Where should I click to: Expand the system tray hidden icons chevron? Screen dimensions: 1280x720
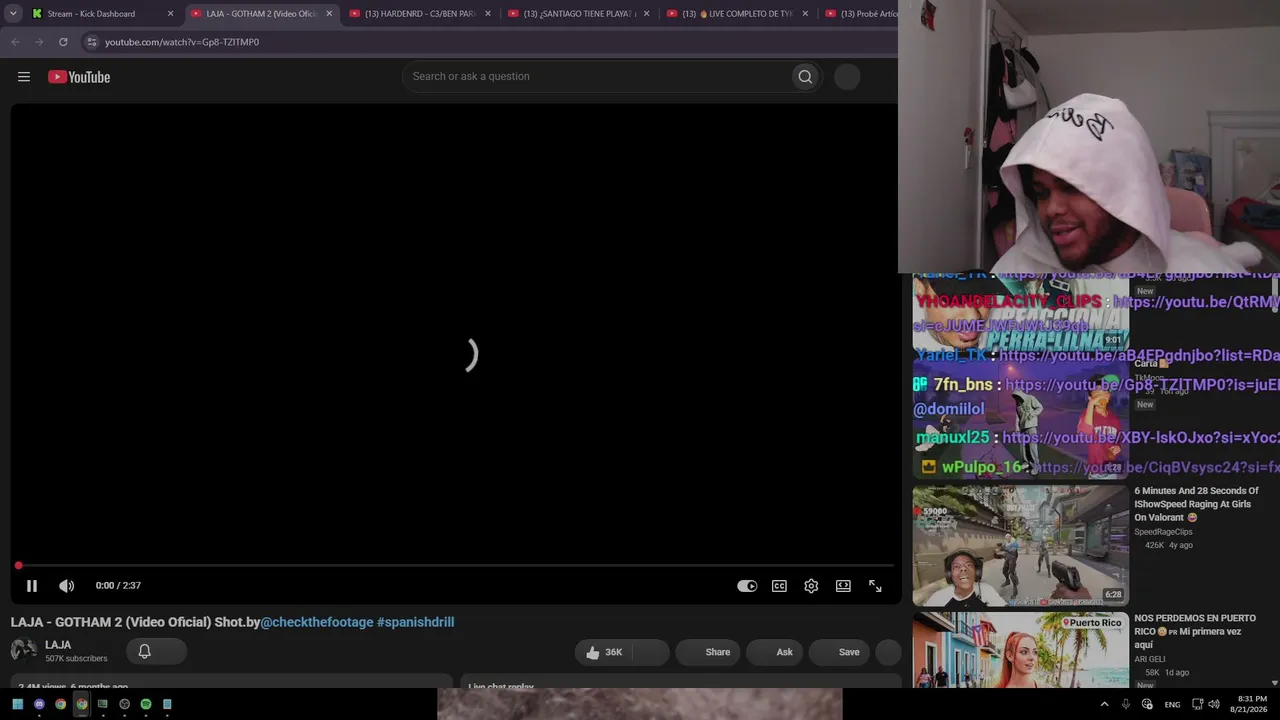1104,704
